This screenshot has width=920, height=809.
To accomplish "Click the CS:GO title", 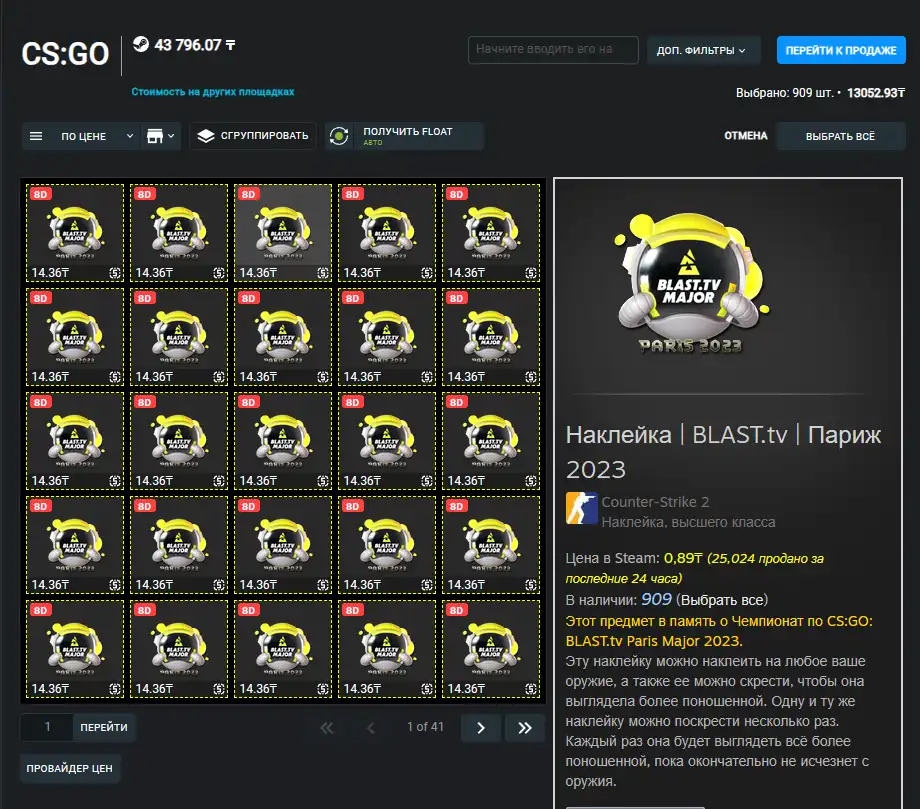I will pyautogui.click(x=65, y=54).
